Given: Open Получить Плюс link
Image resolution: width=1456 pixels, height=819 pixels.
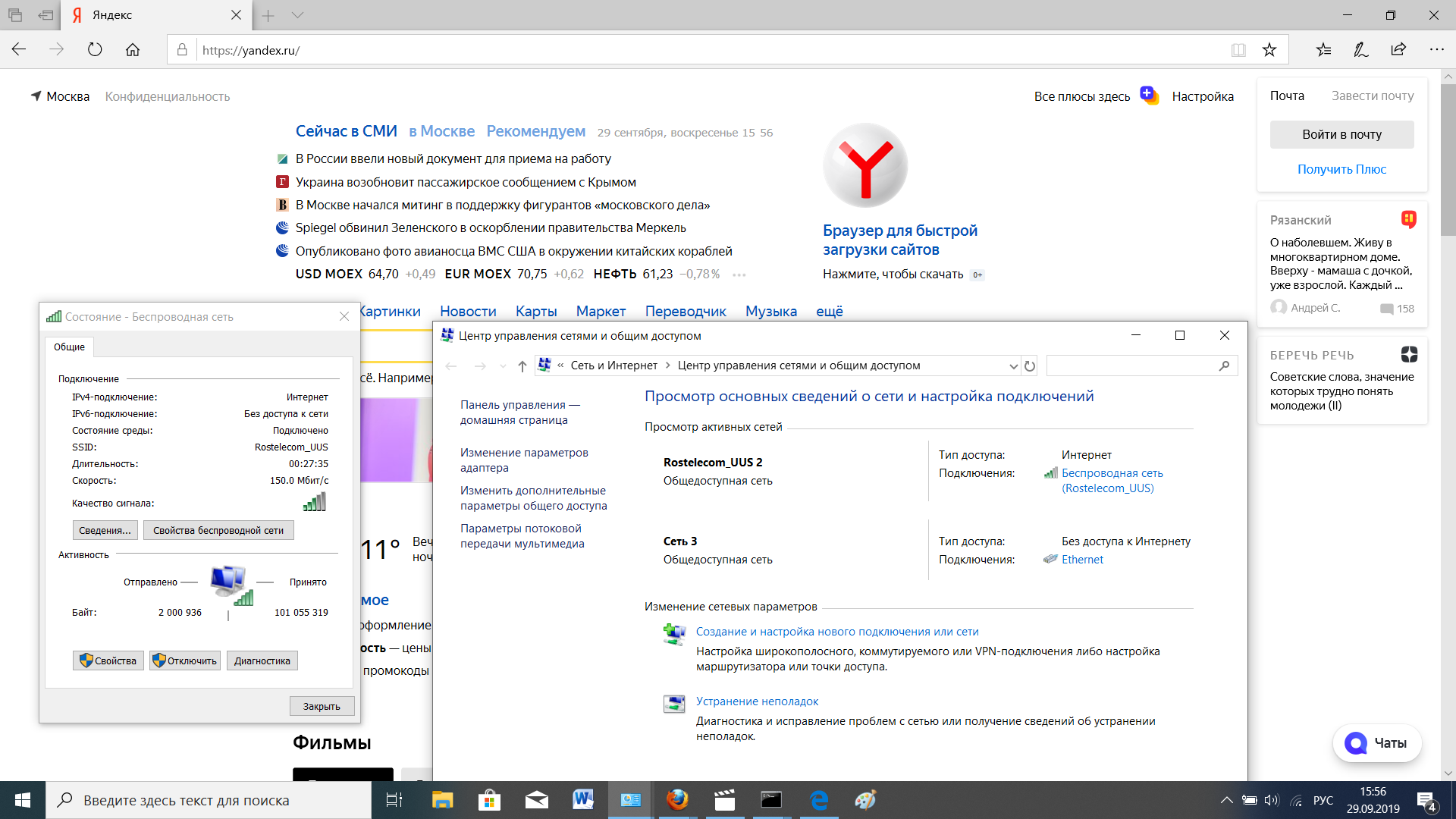Looking at the screenshot, I should tap(1341, 169).
